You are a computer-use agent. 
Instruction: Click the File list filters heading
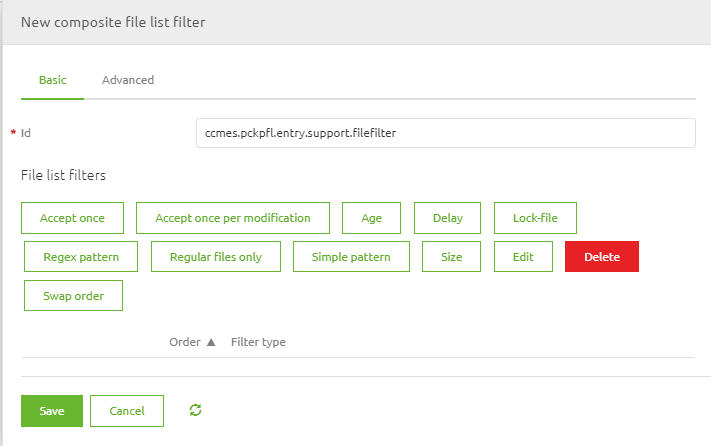coord(63,175)
